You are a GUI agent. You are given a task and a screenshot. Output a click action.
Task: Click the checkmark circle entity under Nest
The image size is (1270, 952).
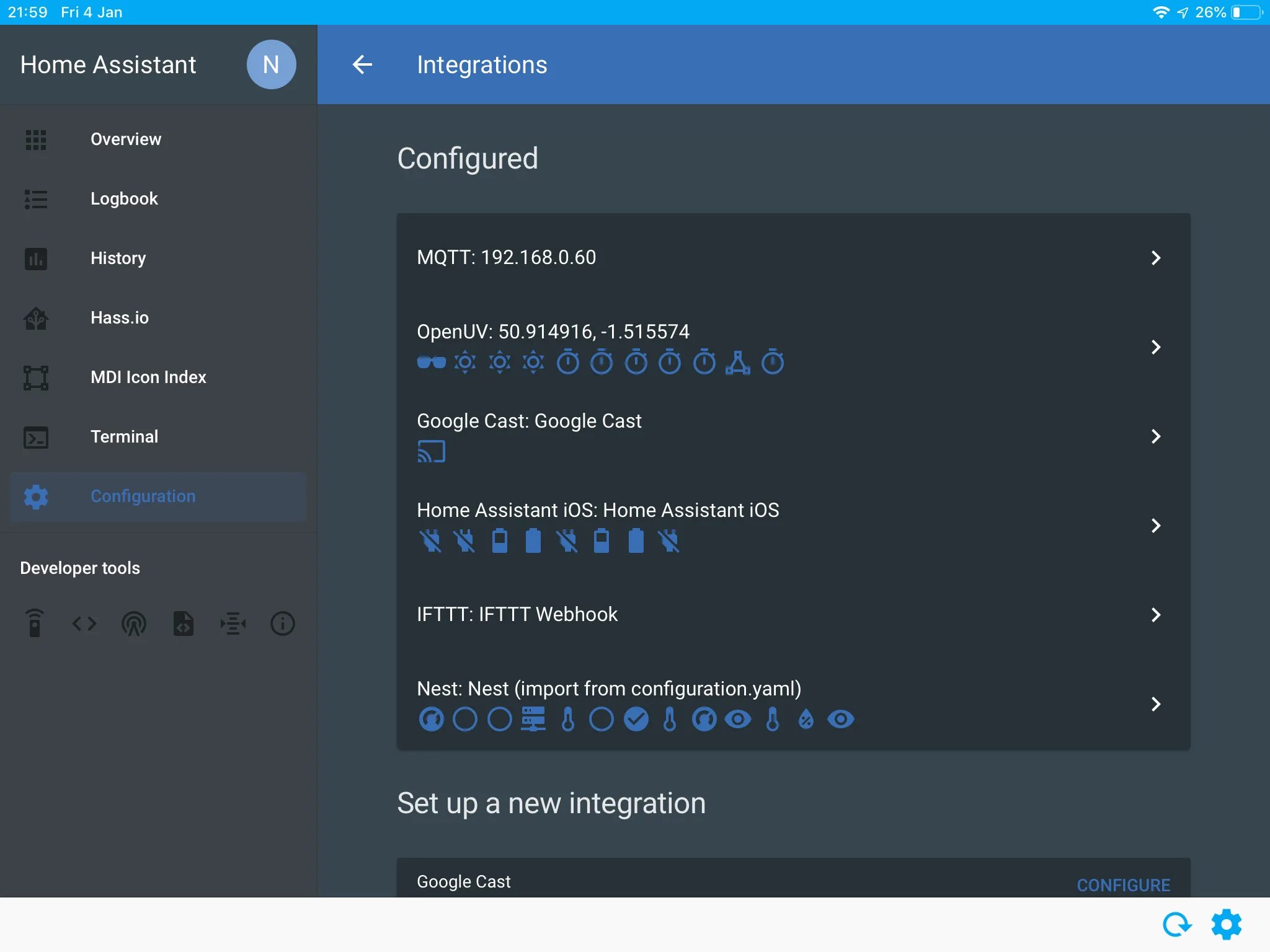pos(636,719)
